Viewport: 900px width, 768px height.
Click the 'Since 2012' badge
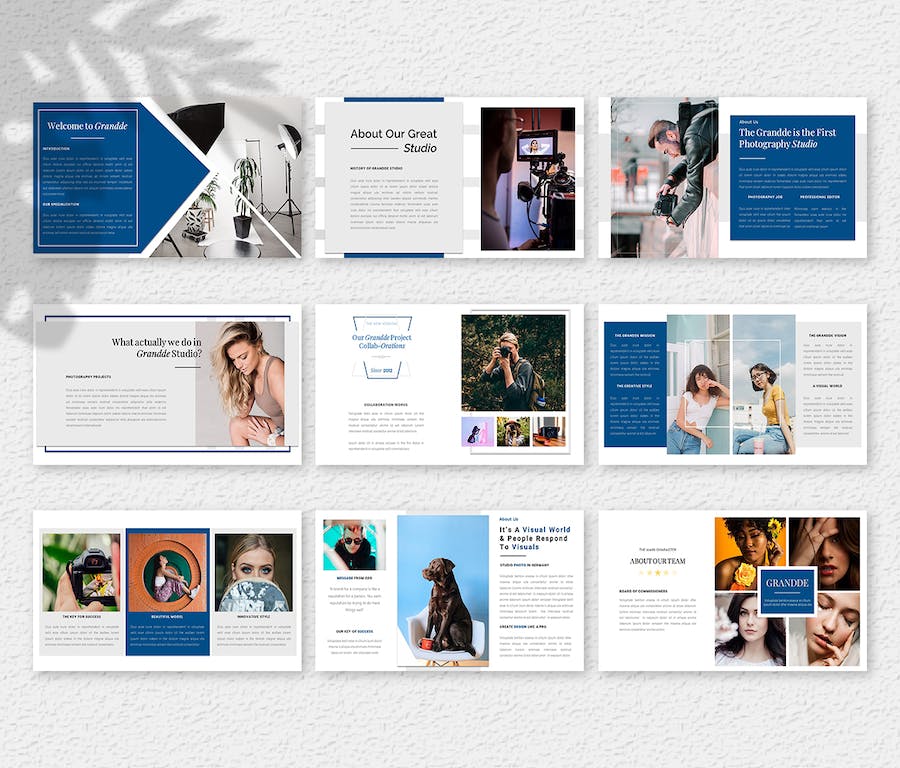pyautogui.click(x=381, y=370)
